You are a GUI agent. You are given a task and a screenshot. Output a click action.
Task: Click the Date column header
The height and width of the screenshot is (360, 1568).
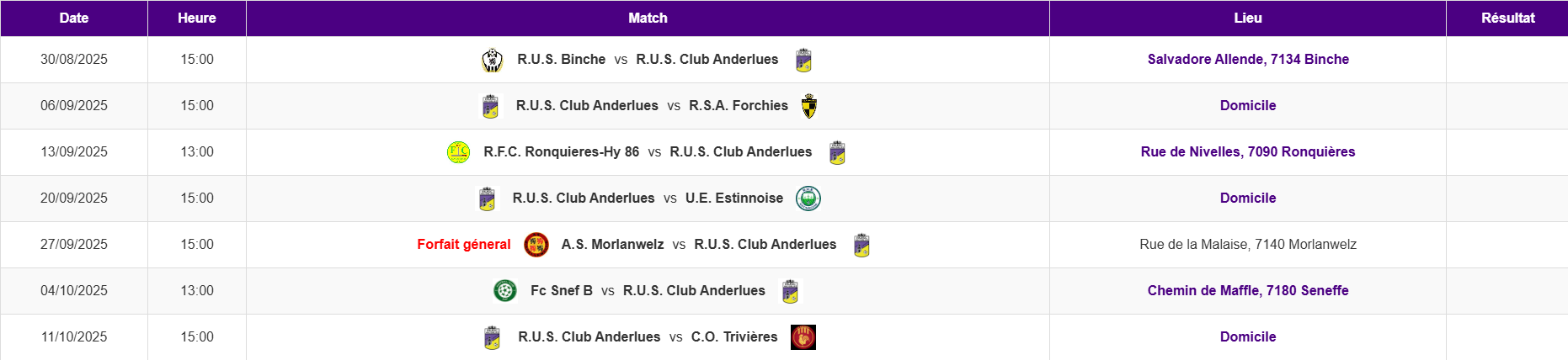[x=74, y=18]
